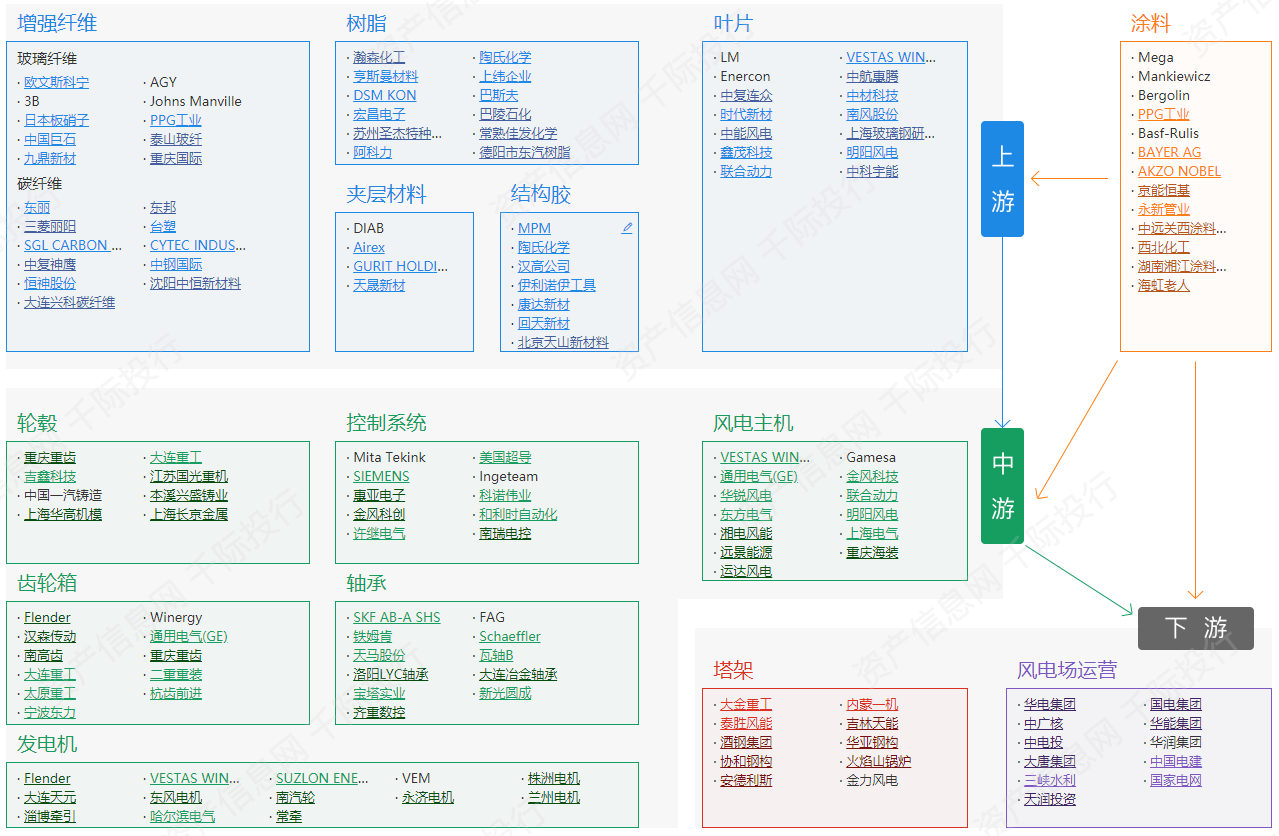1279x836 pixels.
Task: Open the 重庆国际 link
Action: [176, 158]
